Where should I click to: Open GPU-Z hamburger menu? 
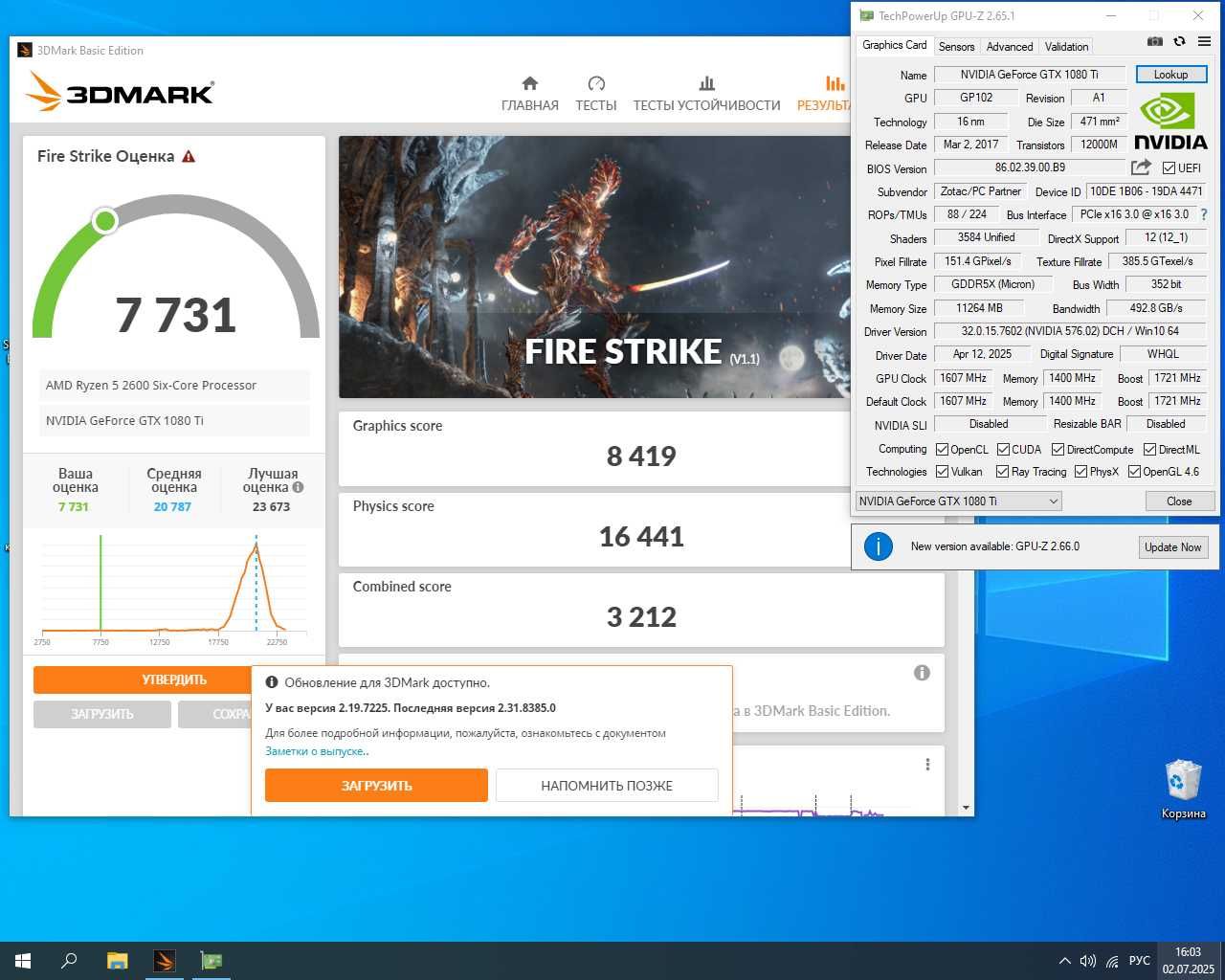coord(1205,41)
